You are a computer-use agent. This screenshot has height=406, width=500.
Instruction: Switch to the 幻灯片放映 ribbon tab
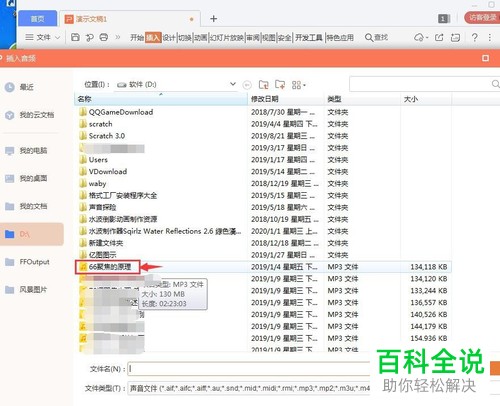pos(226,38)
